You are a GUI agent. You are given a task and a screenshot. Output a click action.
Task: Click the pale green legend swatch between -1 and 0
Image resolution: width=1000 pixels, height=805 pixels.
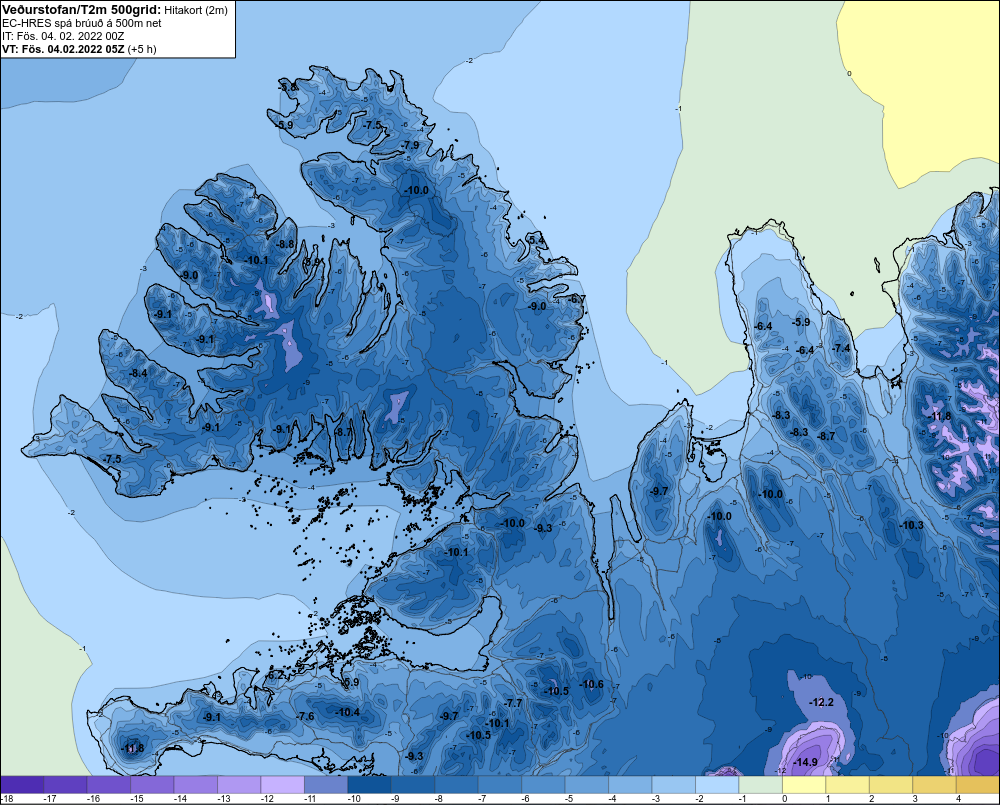(760, 785)
